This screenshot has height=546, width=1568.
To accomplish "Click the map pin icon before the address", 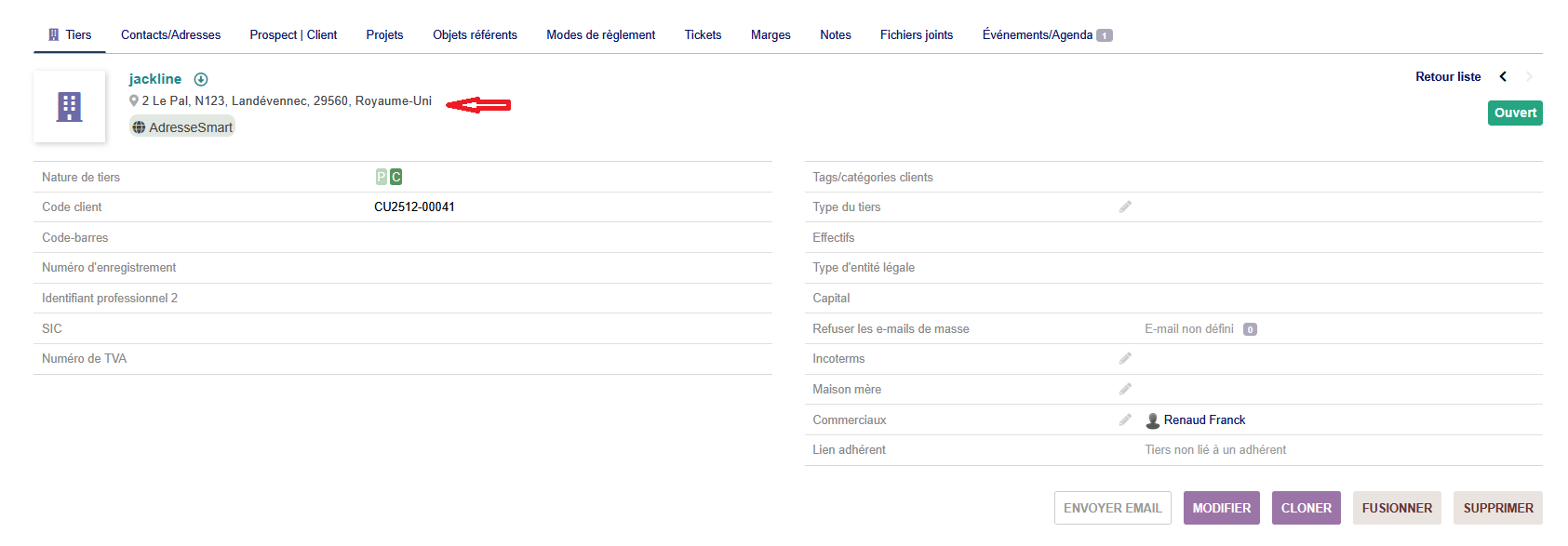I will tap(134, 101).
